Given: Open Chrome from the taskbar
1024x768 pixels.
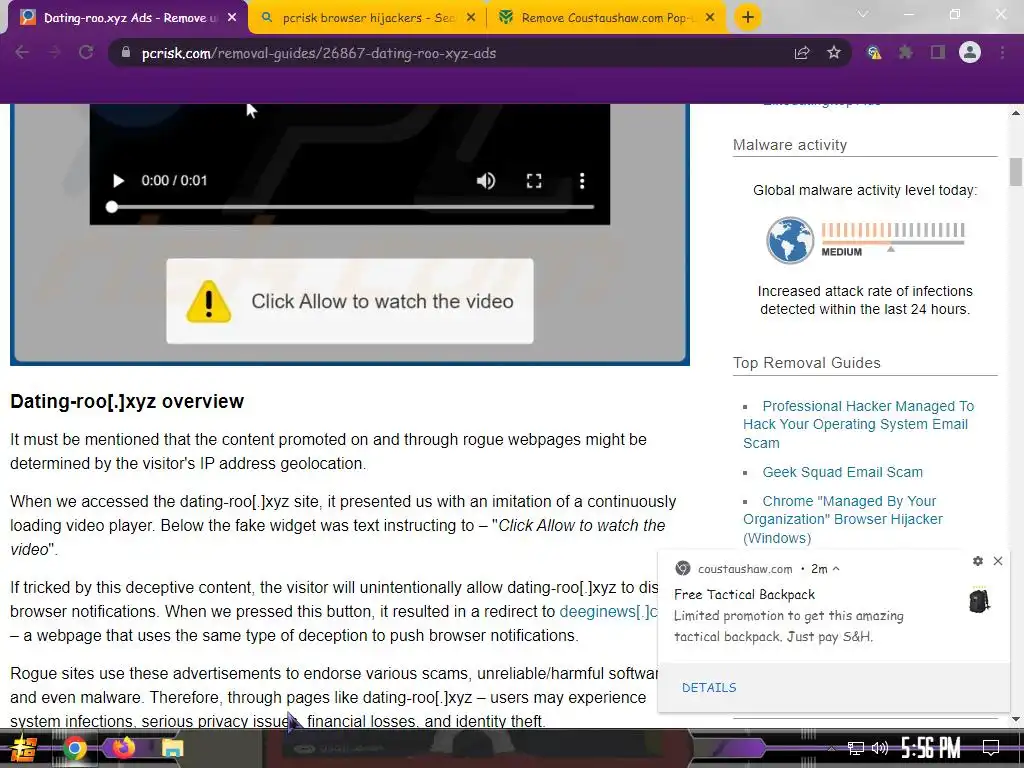Looking at the screenshot, I should pyautogui.click(x=75, y=748).
